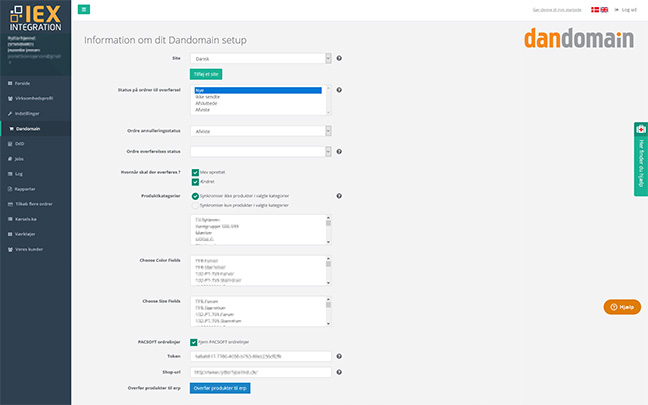Click the Log ud exit icon
This screenshot has height=405, width=648.
coord(617,10)
